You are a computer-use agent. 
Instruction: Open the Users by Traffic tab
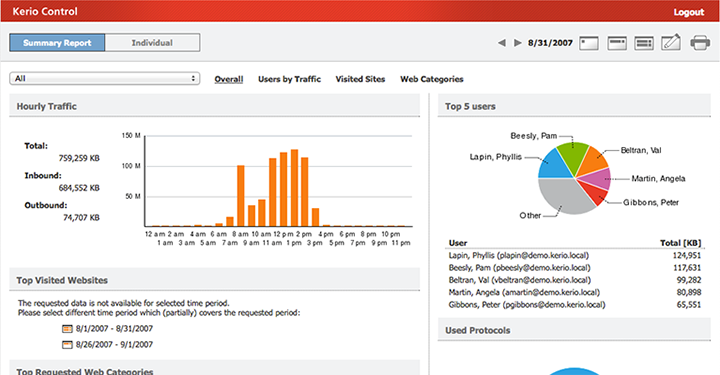click(x=289, y=79)
